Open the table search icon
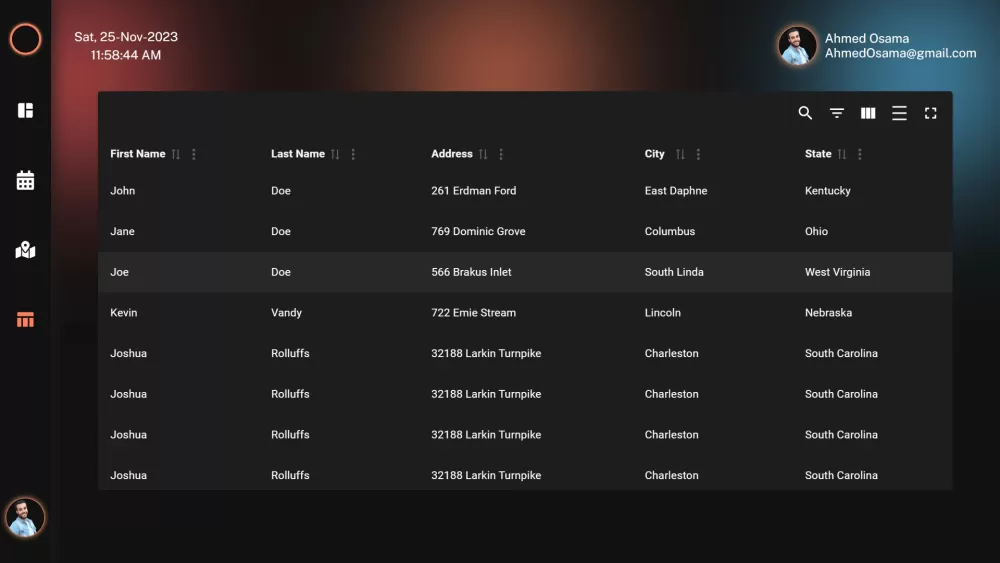The height and width of the screenshot is (563, 1000). tap(805, 113)
